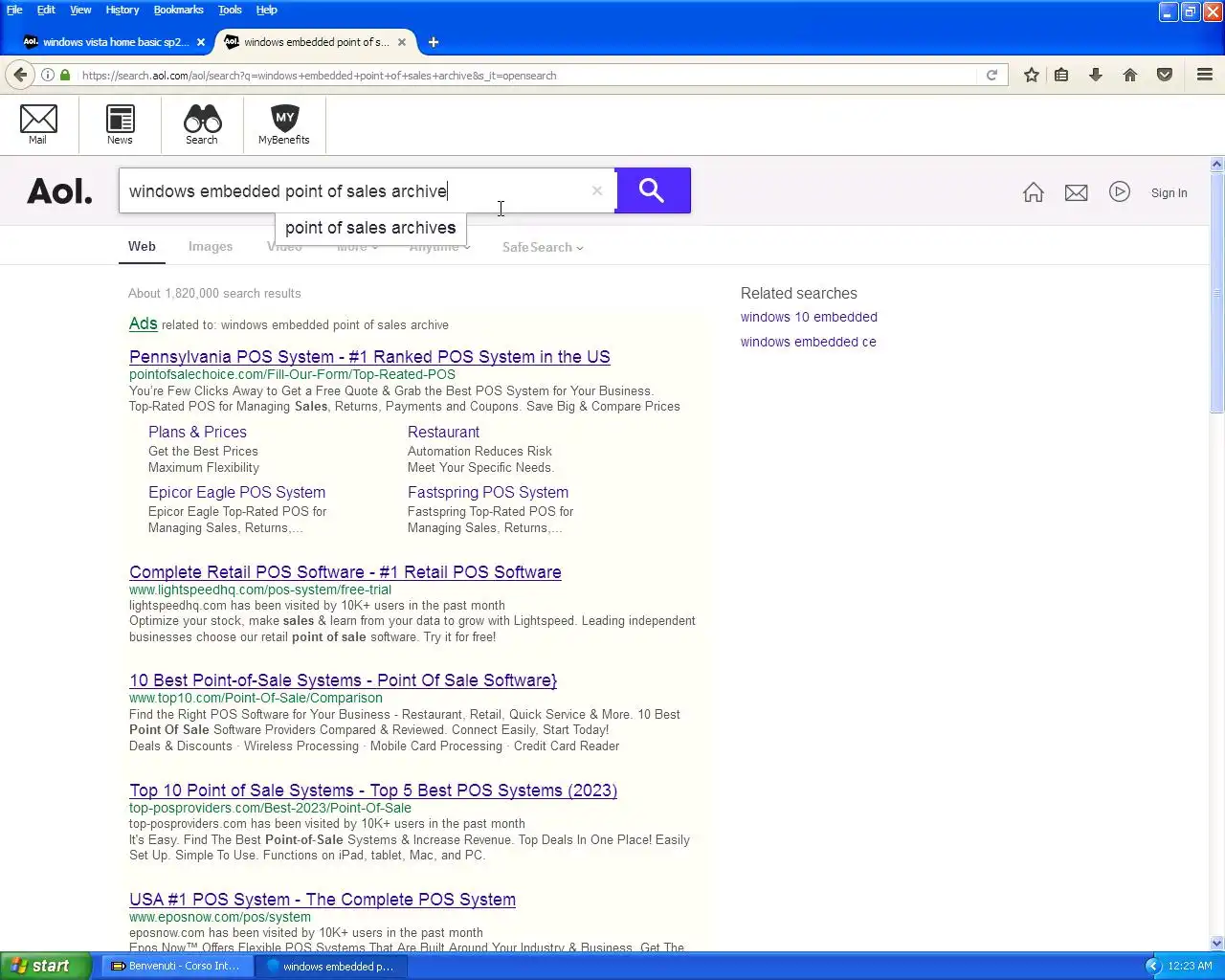Click the page scrollbar down arrow
The image size is (1225, 980).
[x=1216, y=943]
